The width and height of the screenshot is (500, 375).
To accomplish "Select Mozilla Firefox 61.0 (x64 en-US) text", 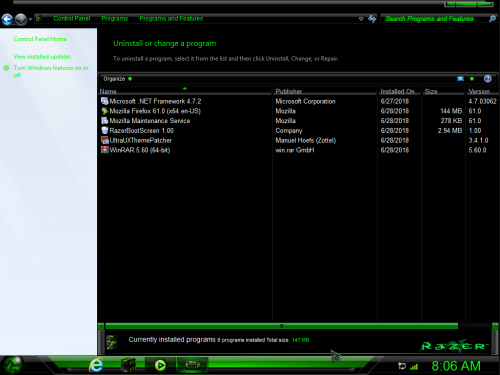I will pyautogui.click(x=155, y=111).
